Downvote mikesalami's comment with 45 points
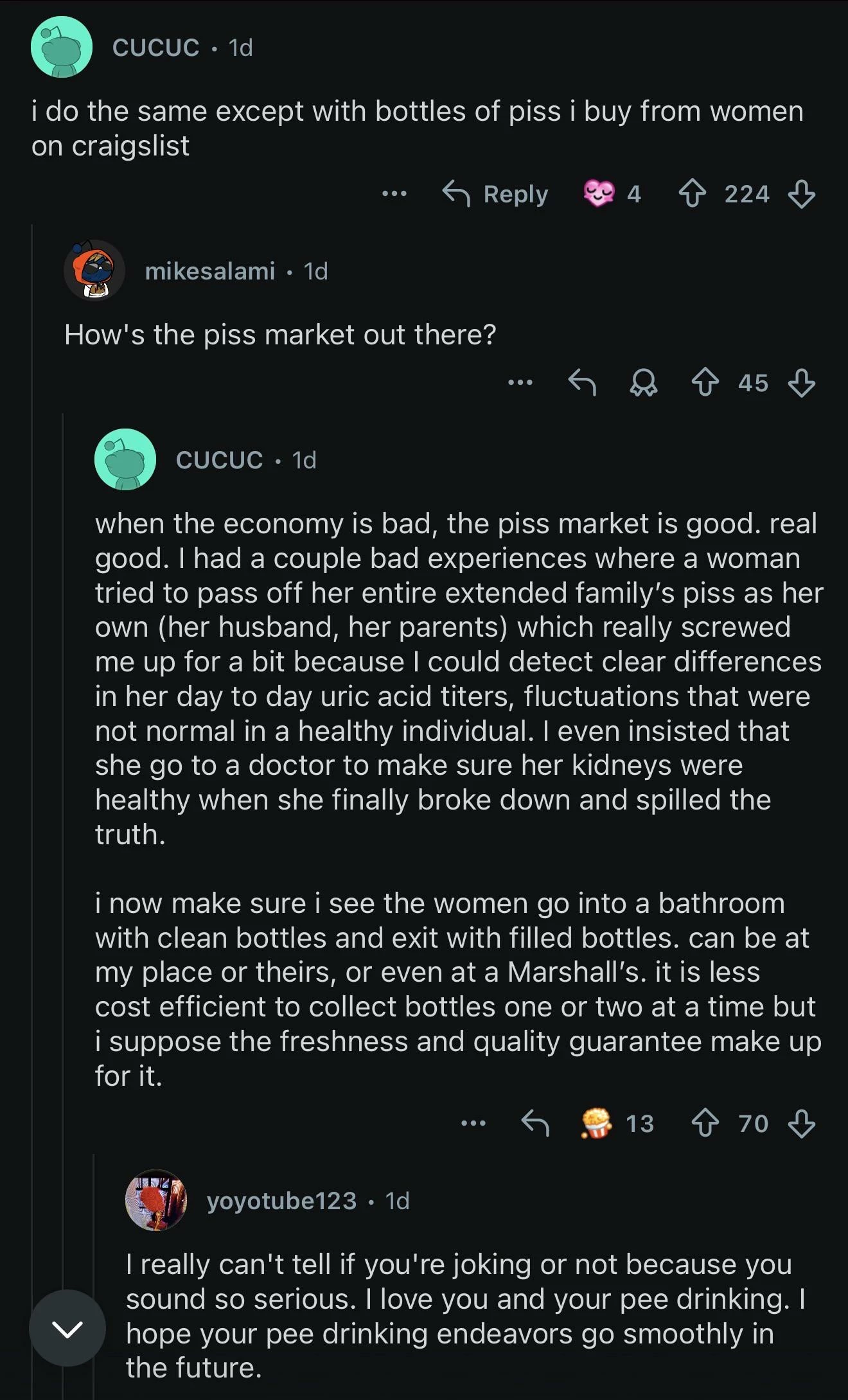This screenshot has width=848, height=1400. [801, 384]
